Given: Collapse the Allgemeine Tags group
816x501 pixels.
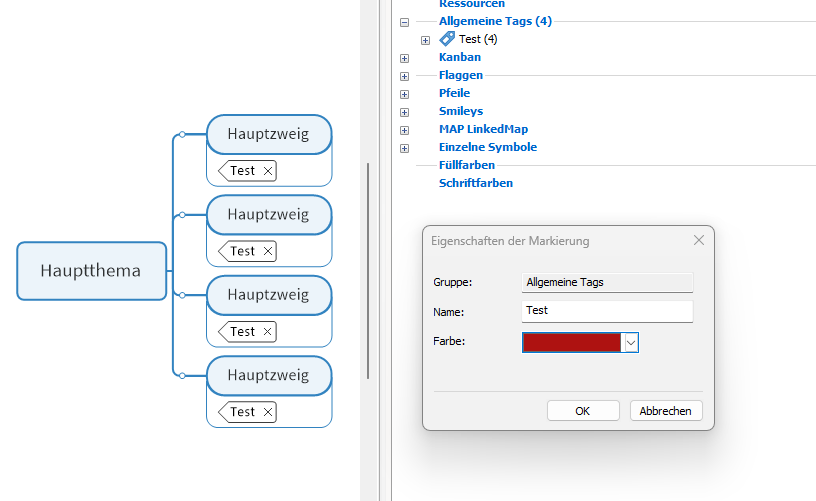Looking at the screenshot, I should click(x=404, y=21).
